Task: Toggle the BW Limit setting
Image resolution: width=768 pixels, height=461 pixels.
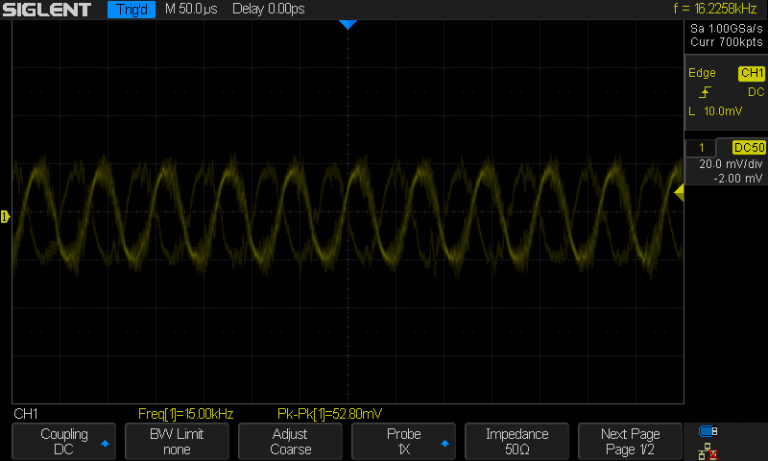Action: pyautogui.click(x=176, y=442)
